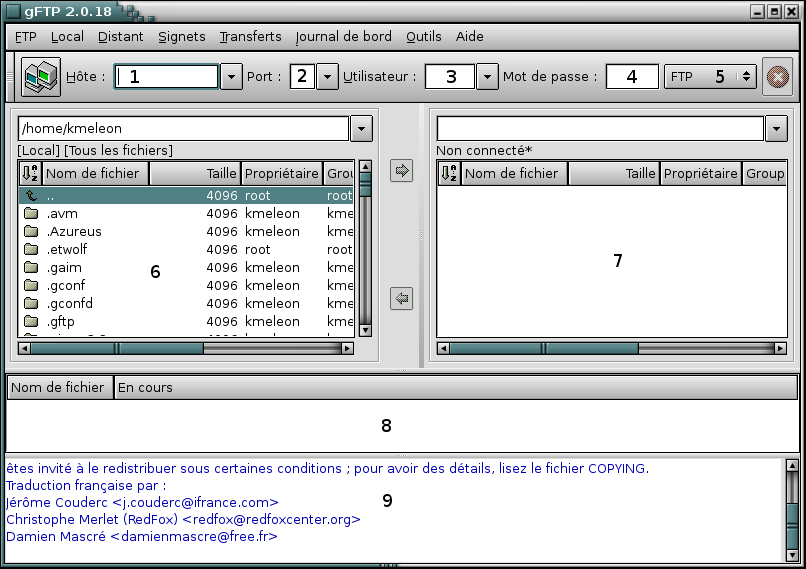Sort remote list by Propriétaire column
Viewport: 806px width, 569px height.
click(x=701, y=173)
